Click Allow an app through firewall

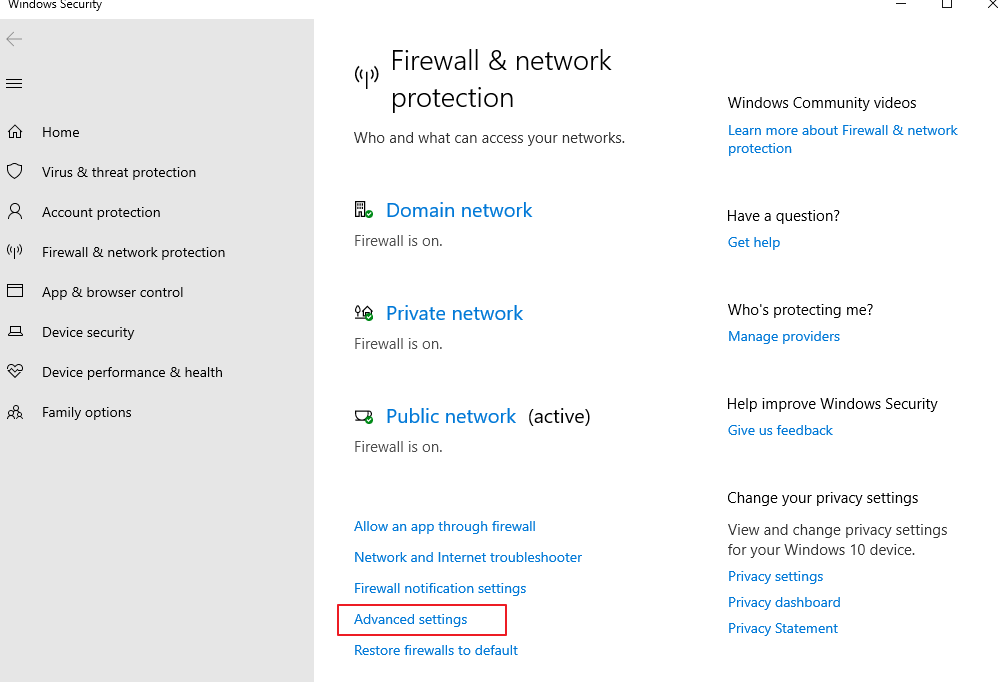pyautogui.click(x=445, y=527)
